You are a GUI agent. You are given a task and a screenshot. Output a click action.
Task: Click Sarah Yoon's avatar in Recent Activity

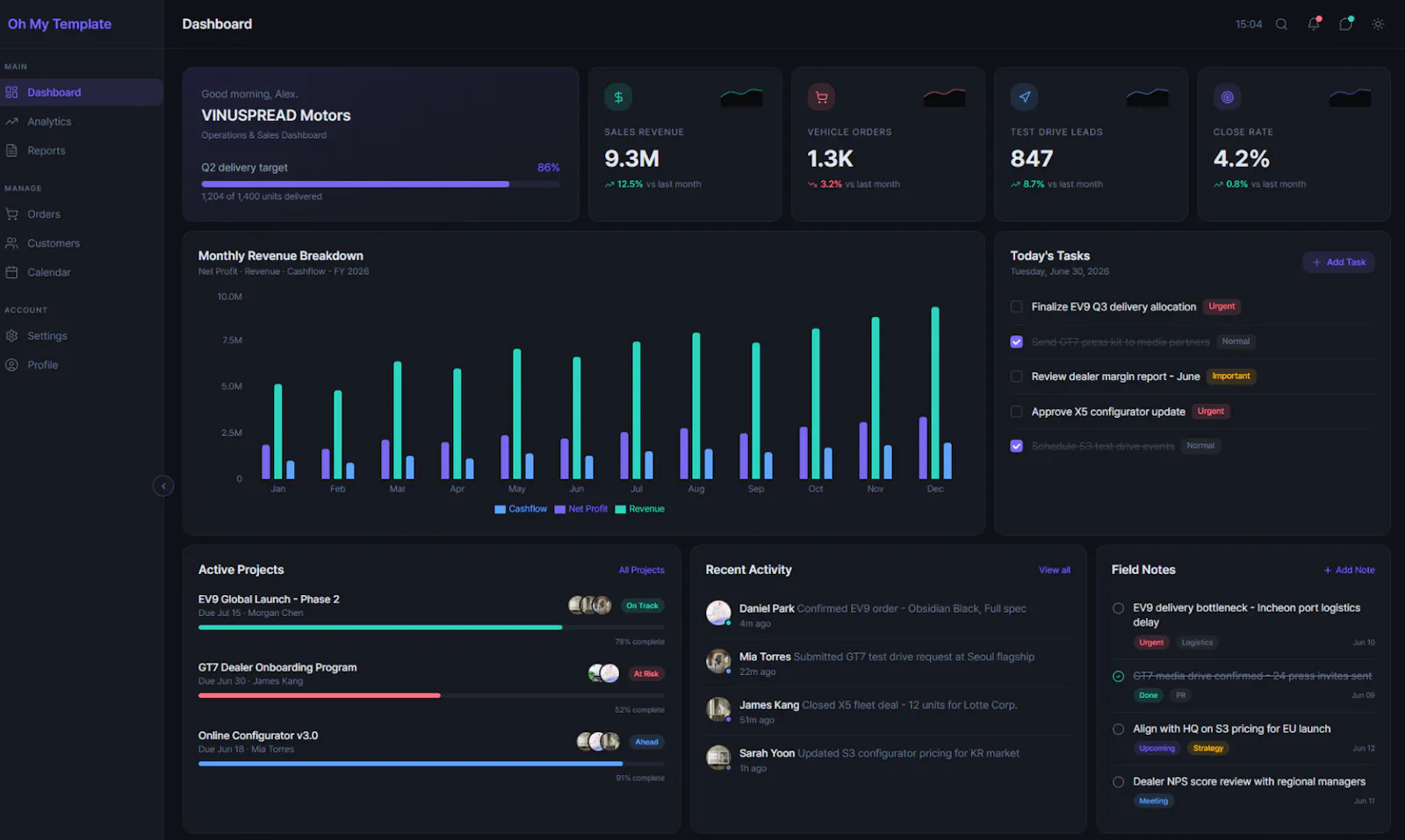click(718, 757)
